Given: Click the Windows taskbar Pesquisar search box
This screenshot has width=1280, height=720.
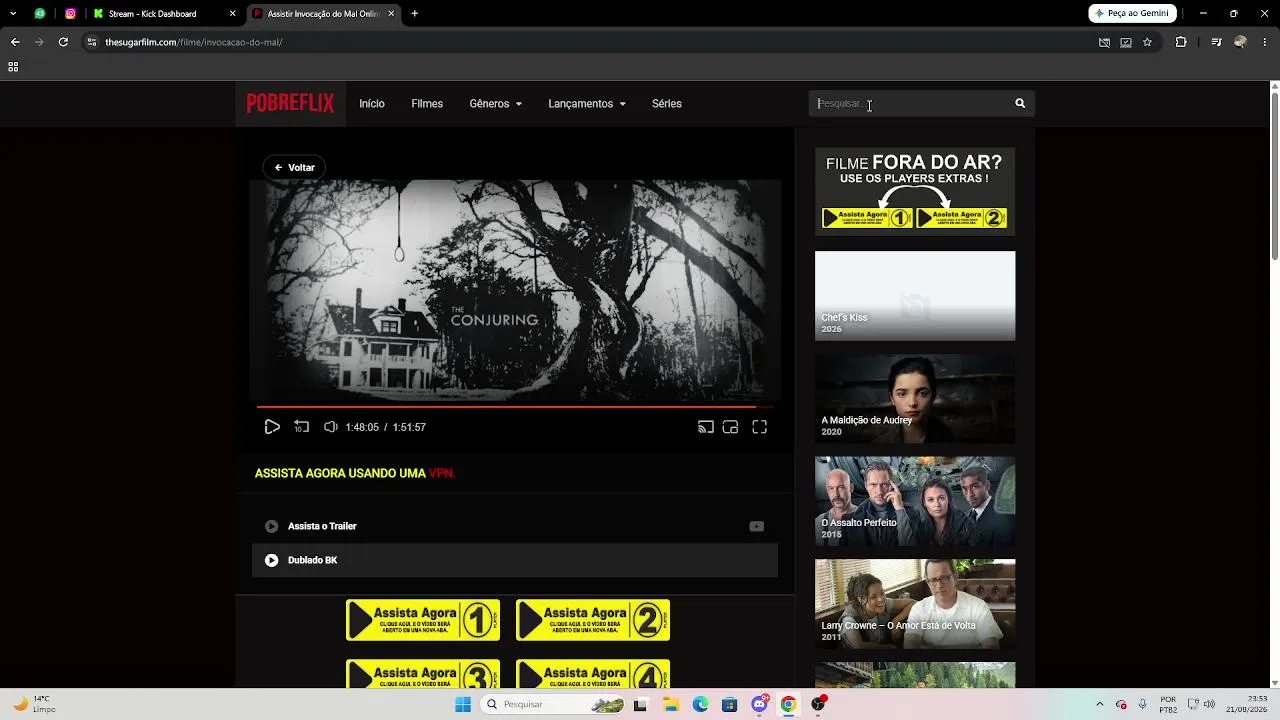Looking at the screenshot, I should [552, 704].
